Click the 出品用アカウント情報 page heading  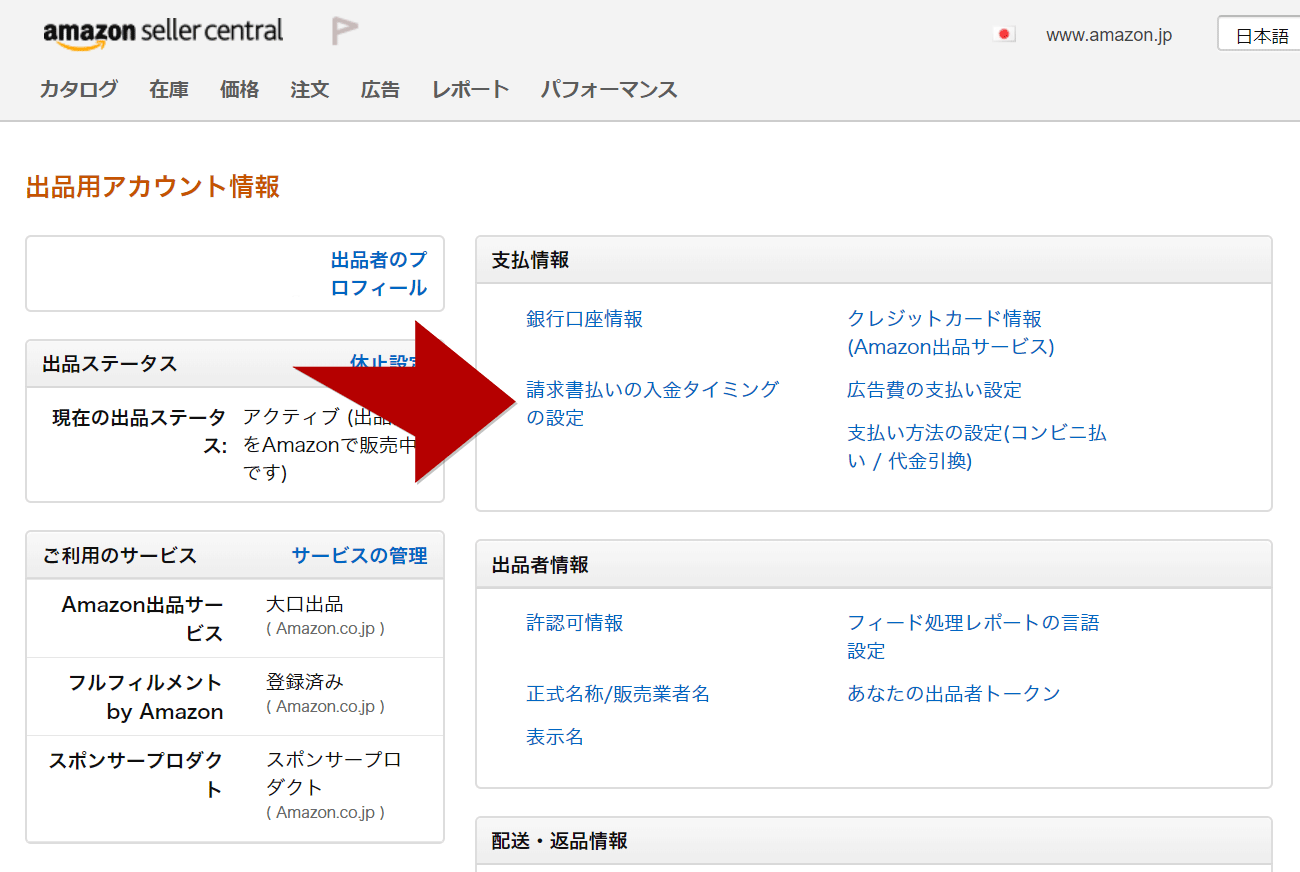[153, 186]
